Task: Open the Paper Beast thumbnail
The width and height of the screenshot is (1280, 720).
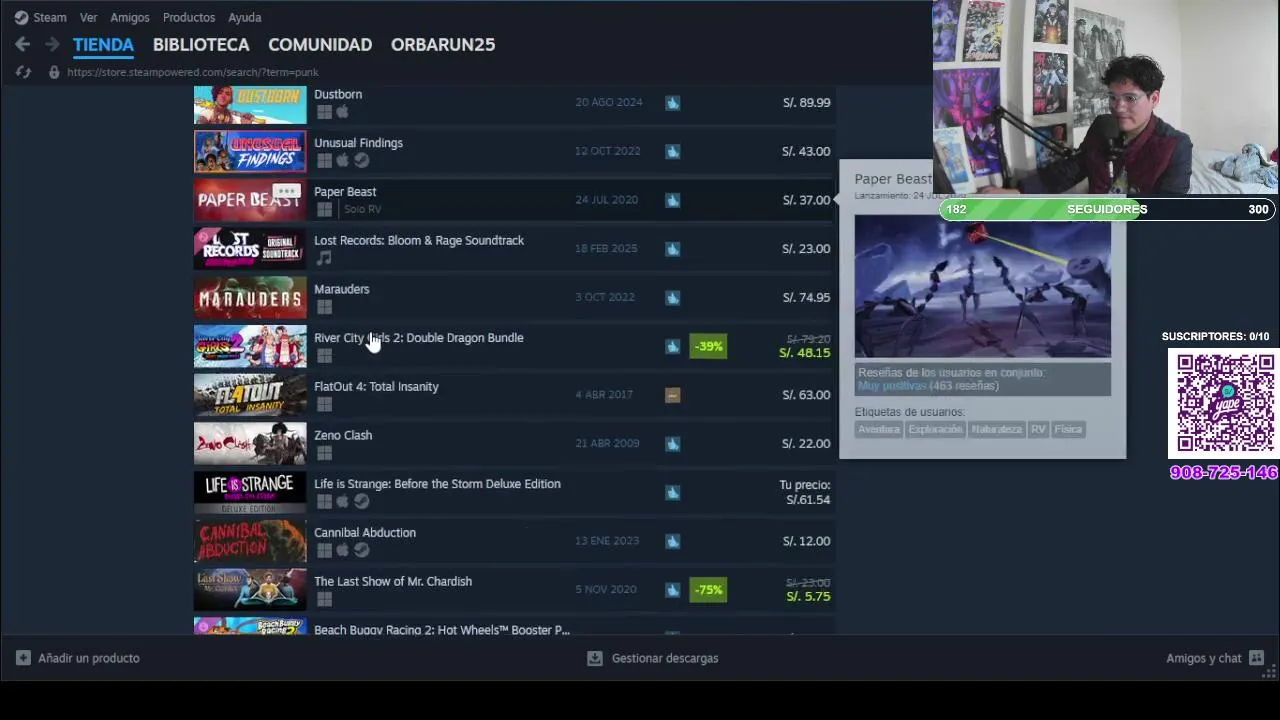Action: pos(250,200)
